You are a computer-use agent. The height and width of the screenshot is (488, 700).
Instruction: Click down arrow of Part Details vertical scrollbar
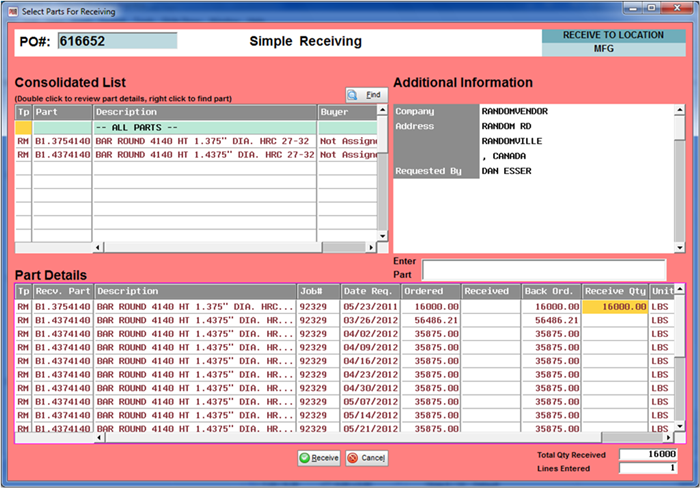coord(679,426)
